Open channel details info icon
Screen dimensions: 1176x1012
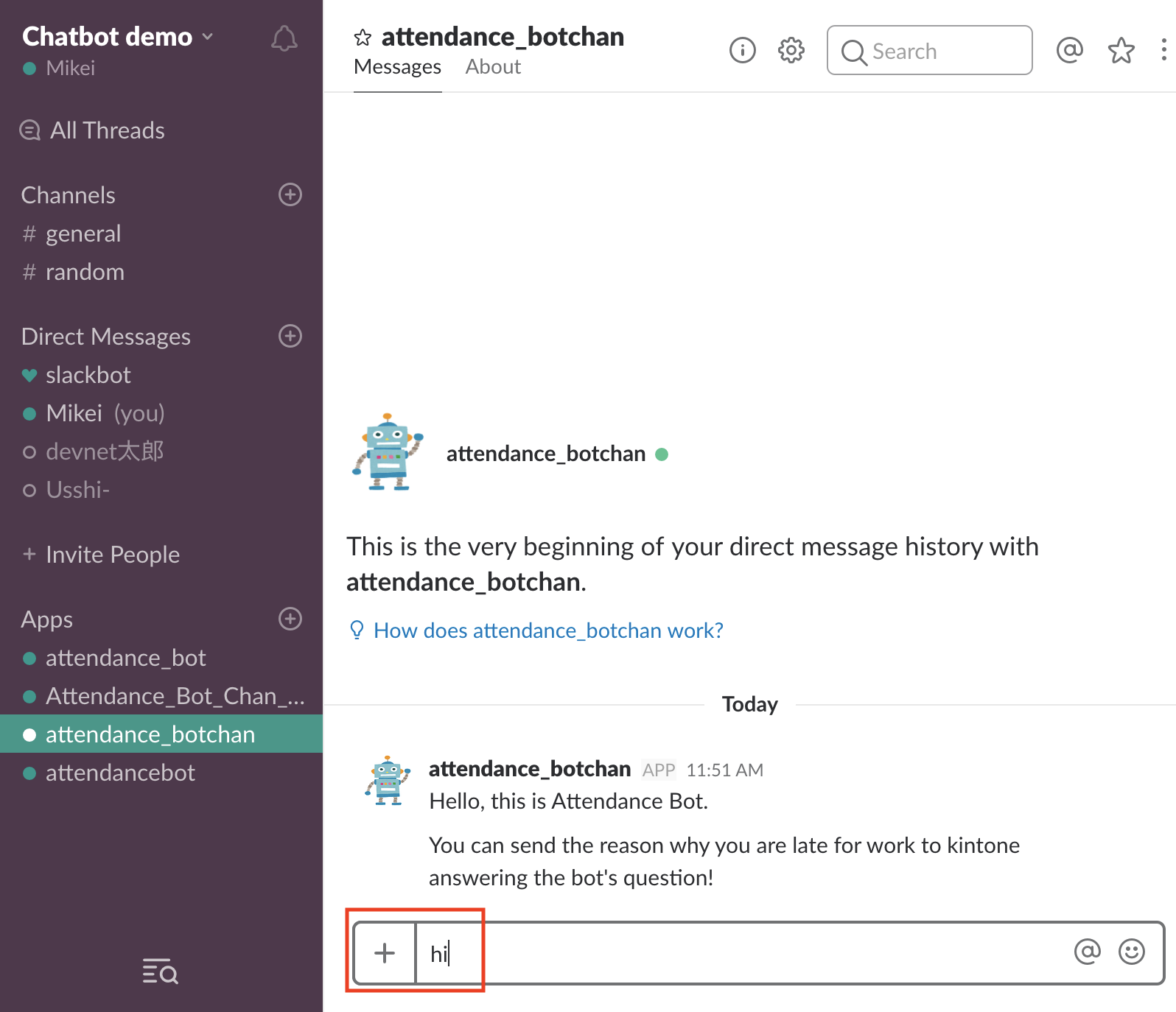(x=742, y=51)
